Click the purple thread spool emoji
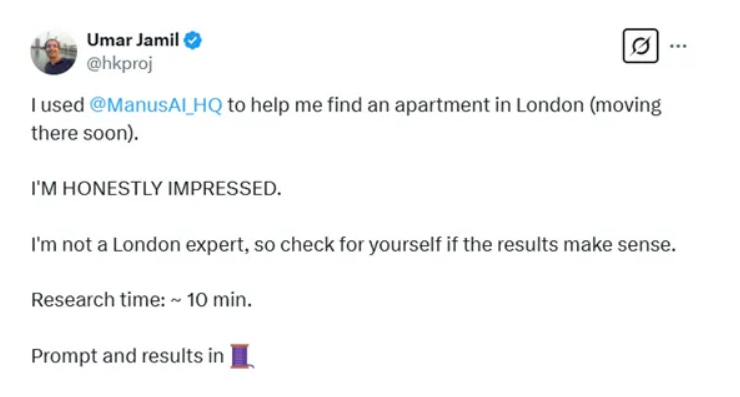This screenshot has width=740, height=397. click(x=242, y=356)
